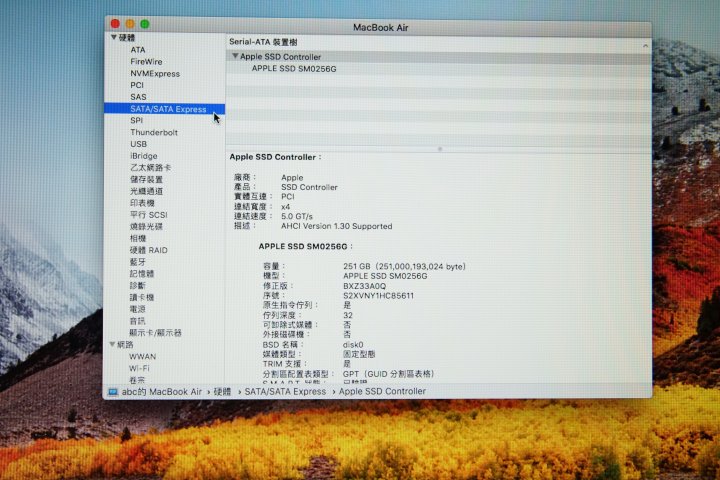Select 印表機 in the sidebar
Image resolution: width=720 pixels, height=480 pixels.
[x=142, y=203]
